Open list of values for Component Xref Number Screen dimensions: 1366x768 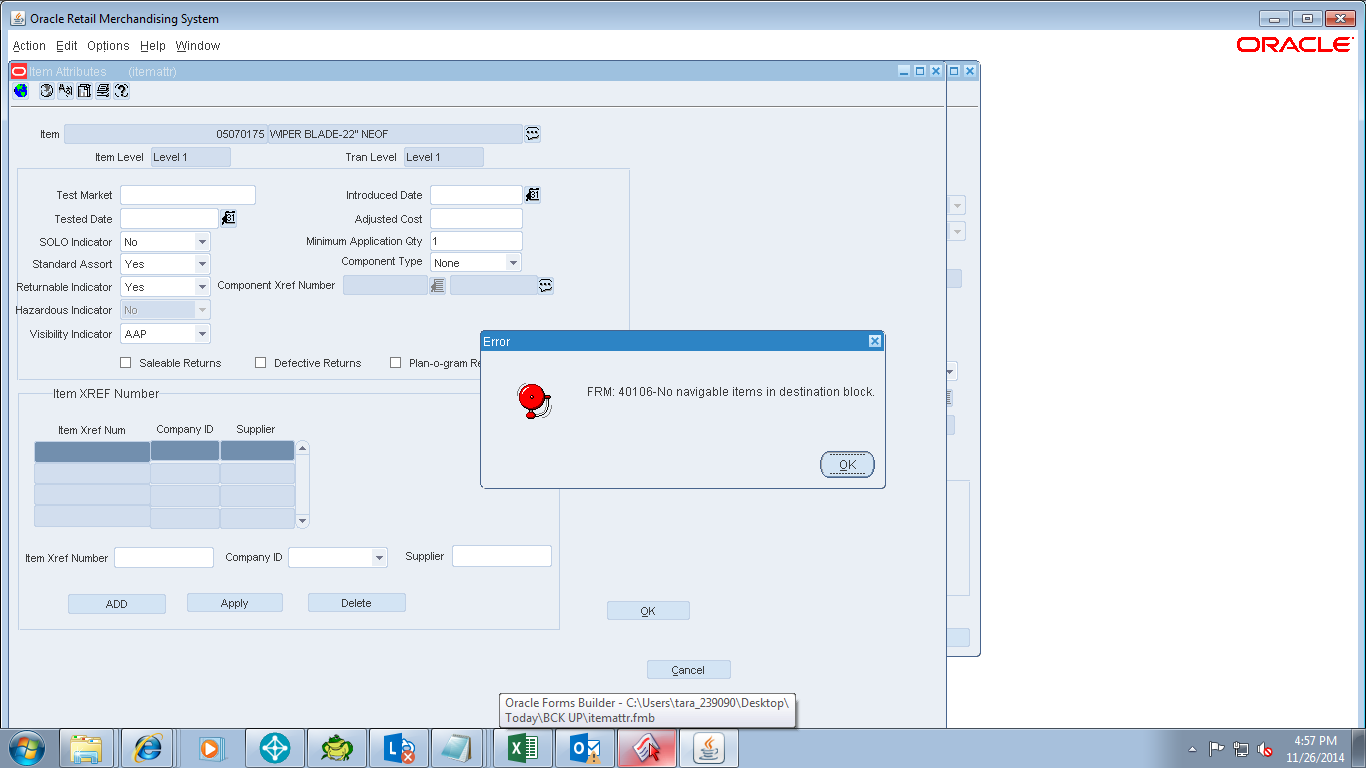[437, 285]
